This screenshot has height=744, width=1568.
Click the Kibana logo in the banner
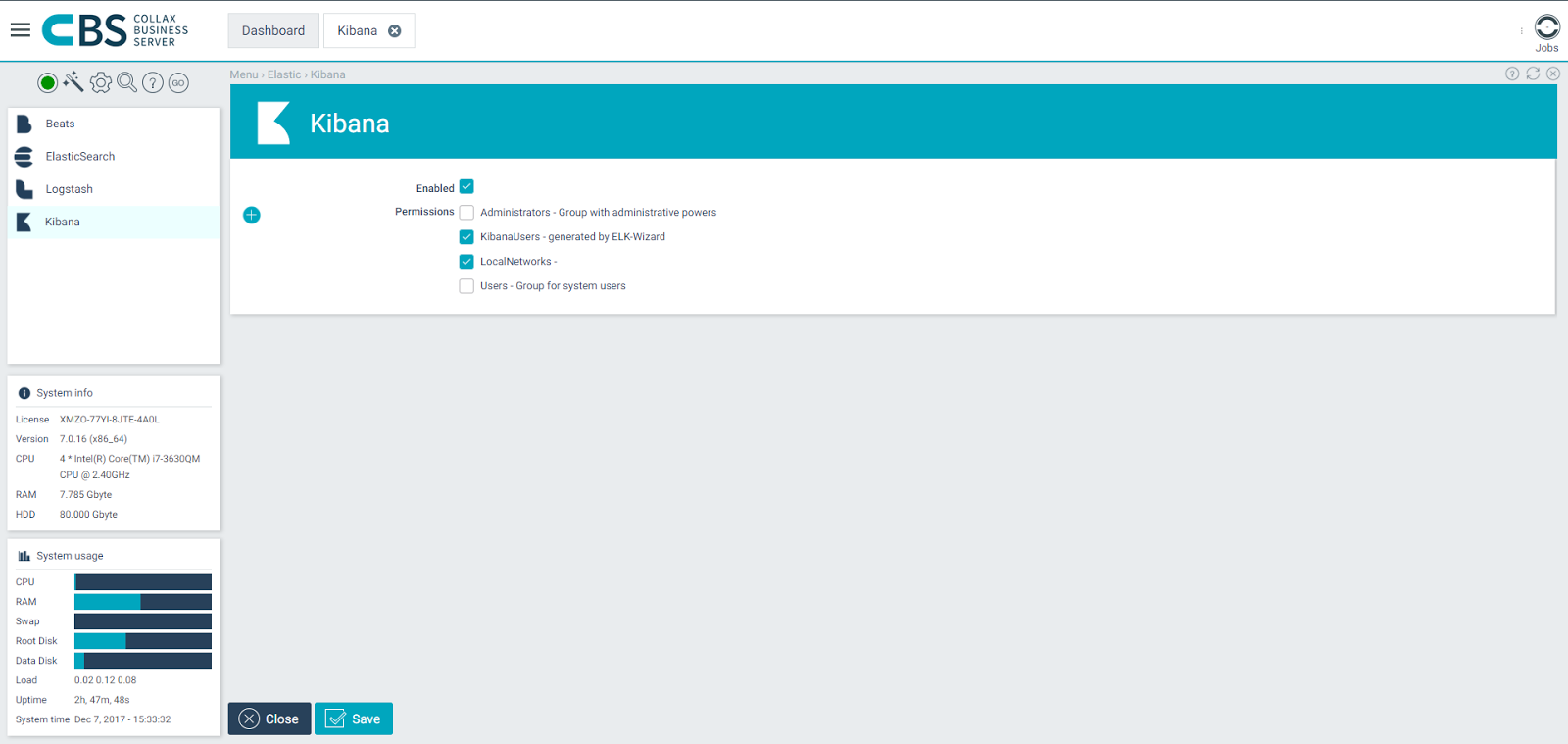(x=273, y=124)
